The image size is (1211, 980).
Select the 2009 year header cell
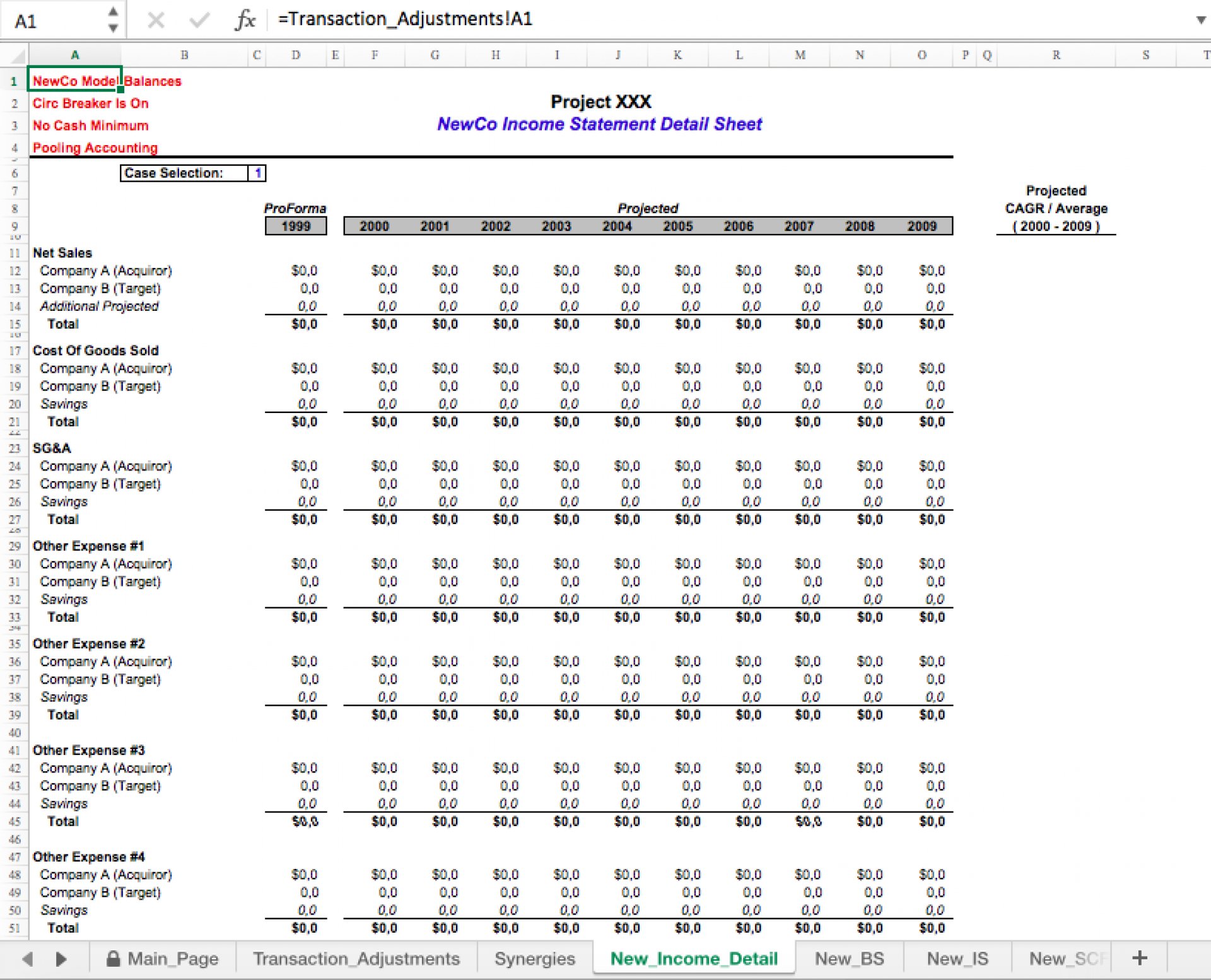point(921,226)
